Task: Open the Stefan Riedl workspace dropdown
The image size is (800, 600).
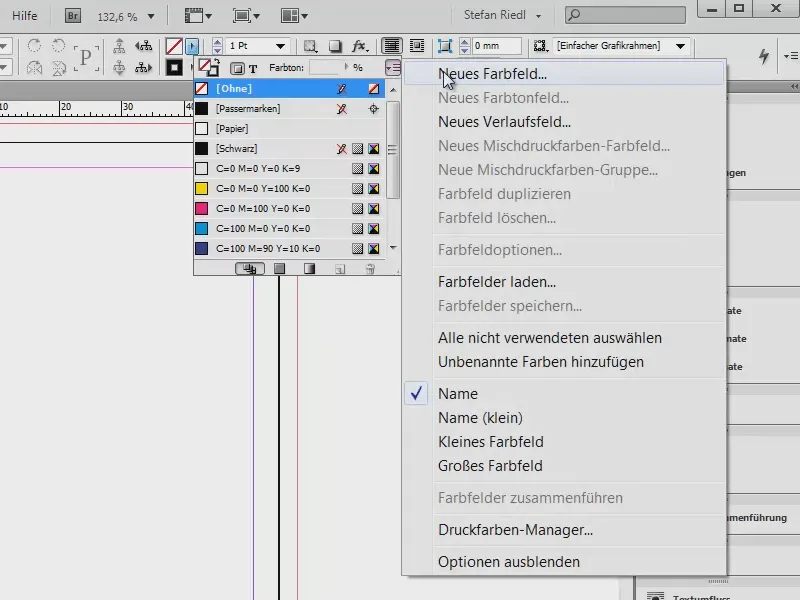Action: coord(502,15)
